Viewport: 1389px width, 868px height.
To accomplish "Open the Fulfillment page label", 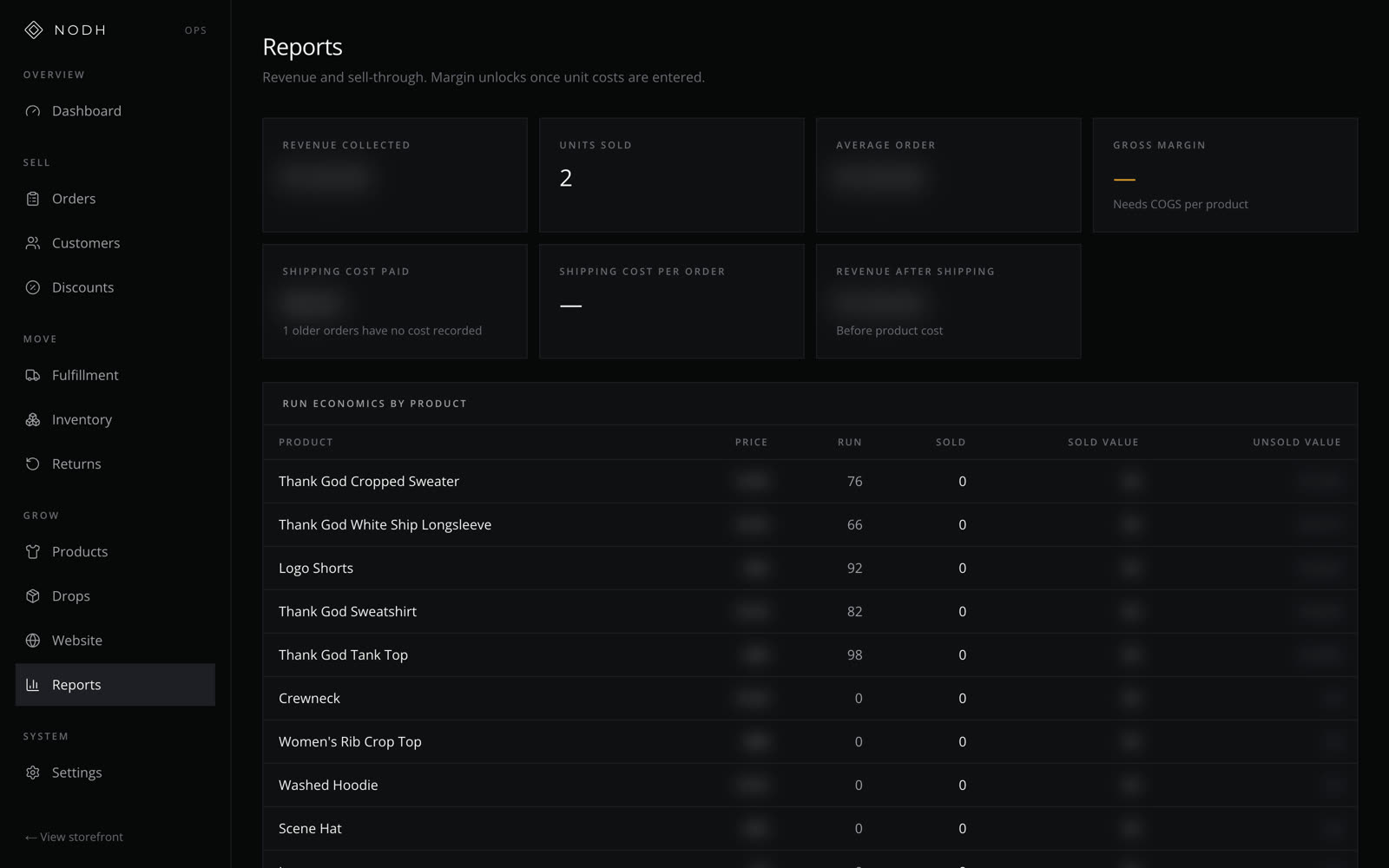I will tap(85, 375).
